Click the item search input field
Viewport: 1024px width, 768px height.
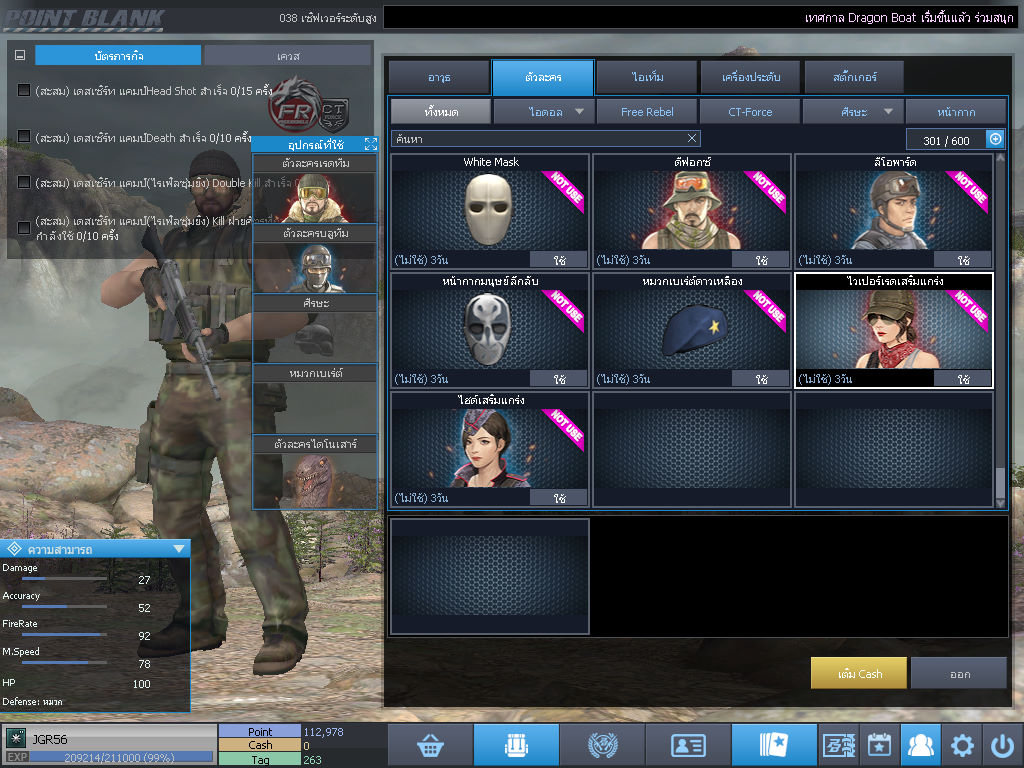click(546, 138)
